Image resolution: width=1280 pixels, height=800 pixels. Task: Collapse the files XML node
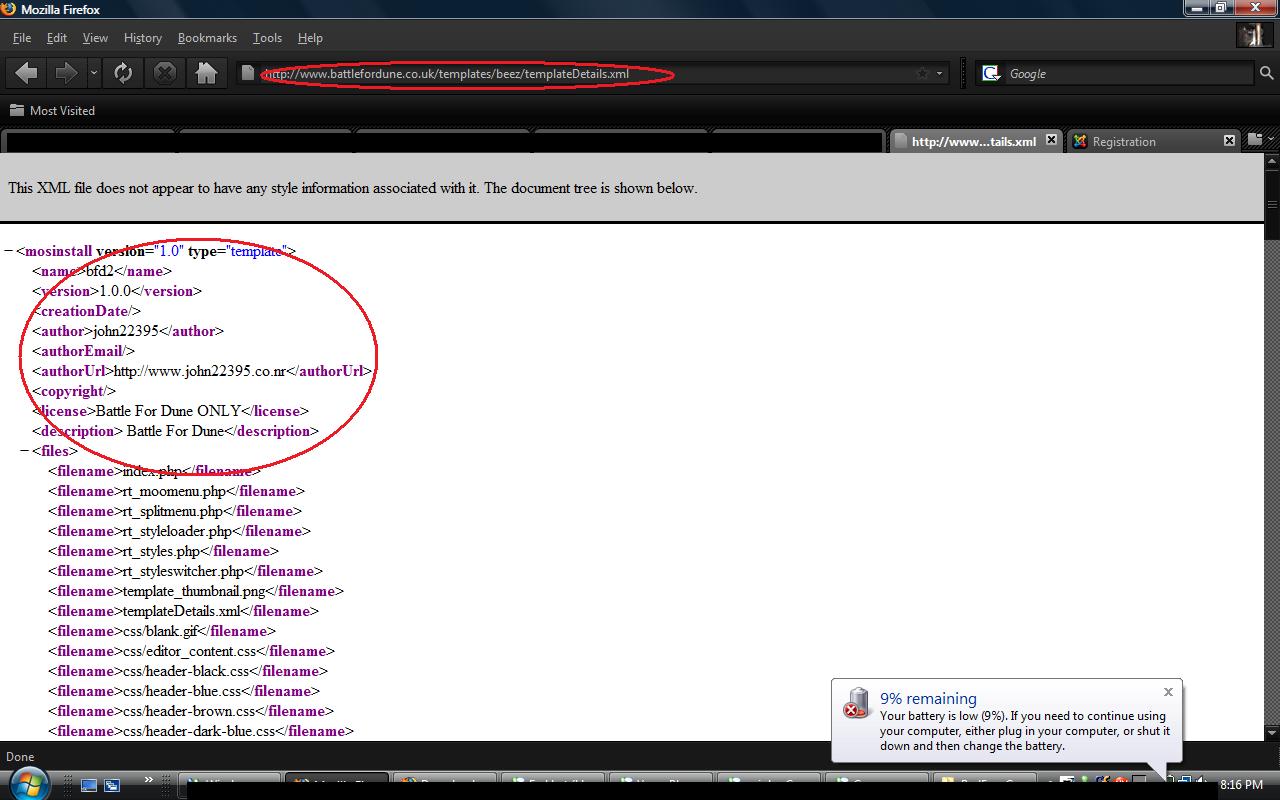coord(25,451)
